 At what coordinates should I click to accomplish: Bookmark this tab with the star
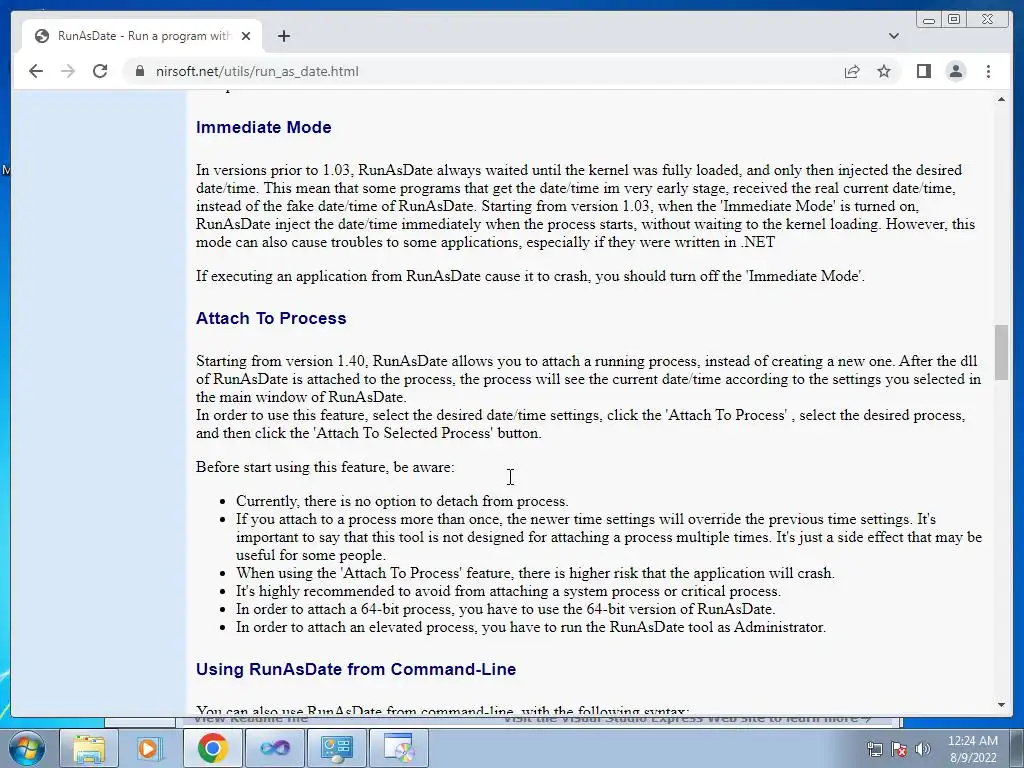884,71
